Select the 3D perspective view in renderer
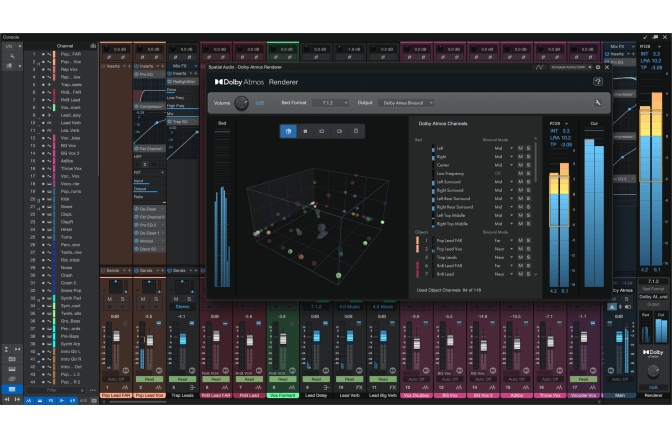Screen dimensions: 672x440 point(288,131)
